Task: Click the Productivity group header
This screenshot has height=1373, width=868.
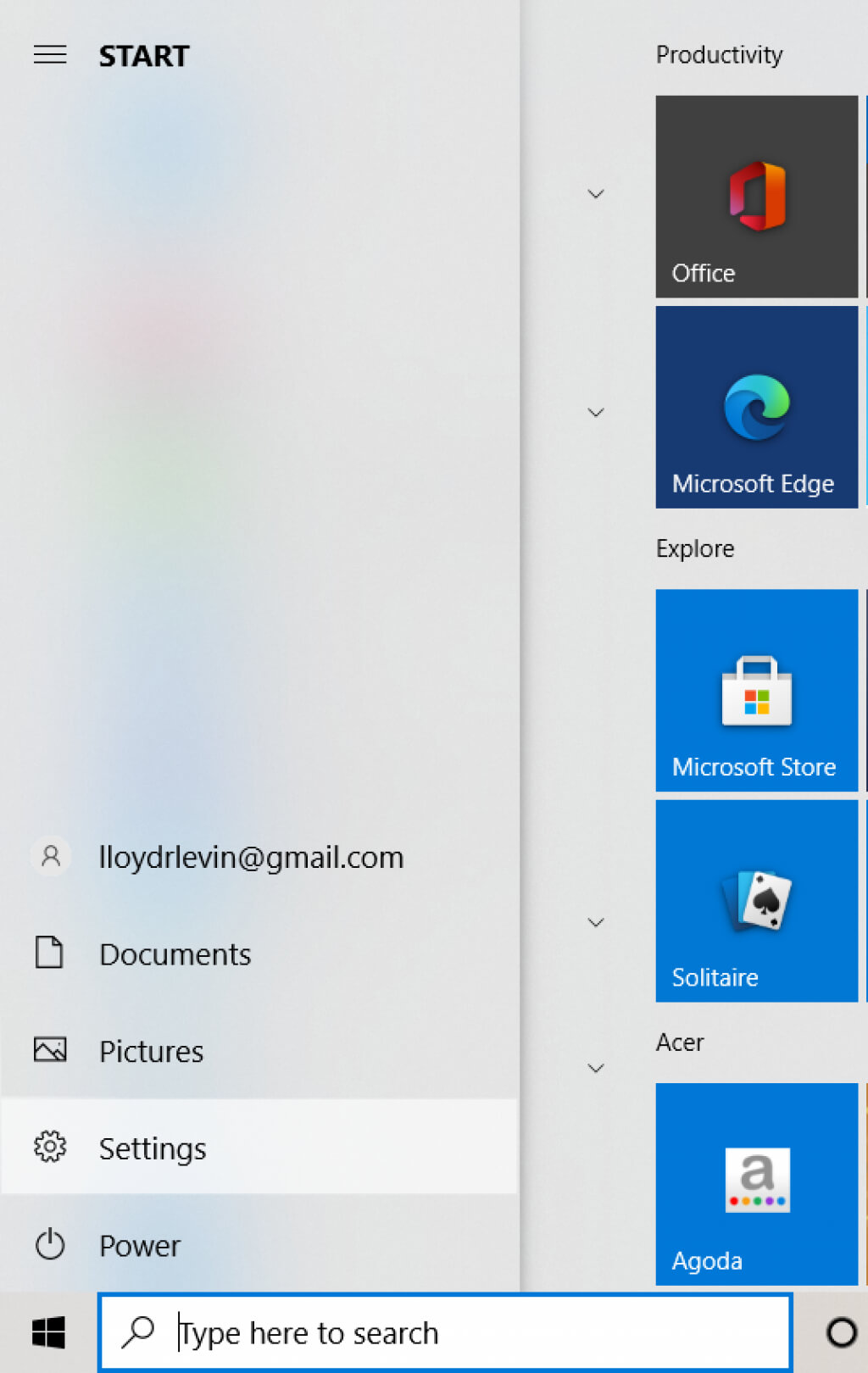Action: (x=719, y=55)
